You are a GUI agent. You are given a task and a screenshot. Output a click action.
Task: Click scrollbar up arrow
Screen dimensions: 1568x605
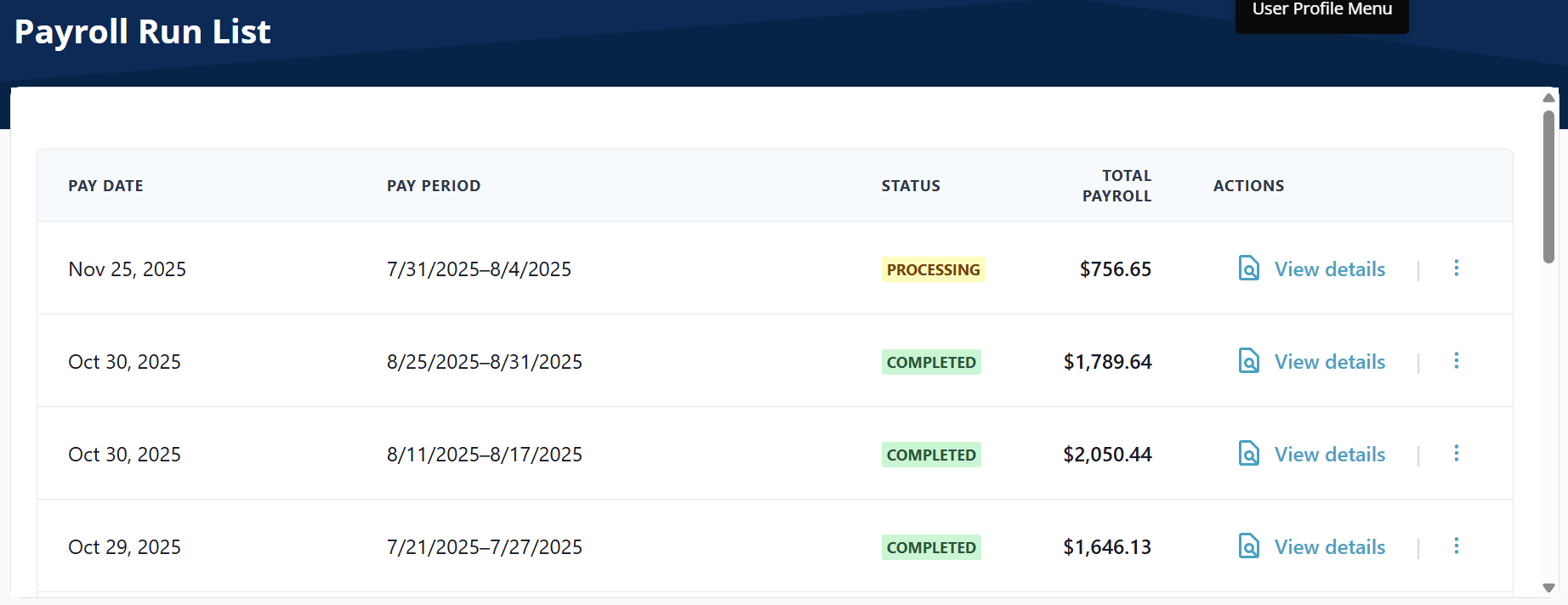pos(1548,98)
